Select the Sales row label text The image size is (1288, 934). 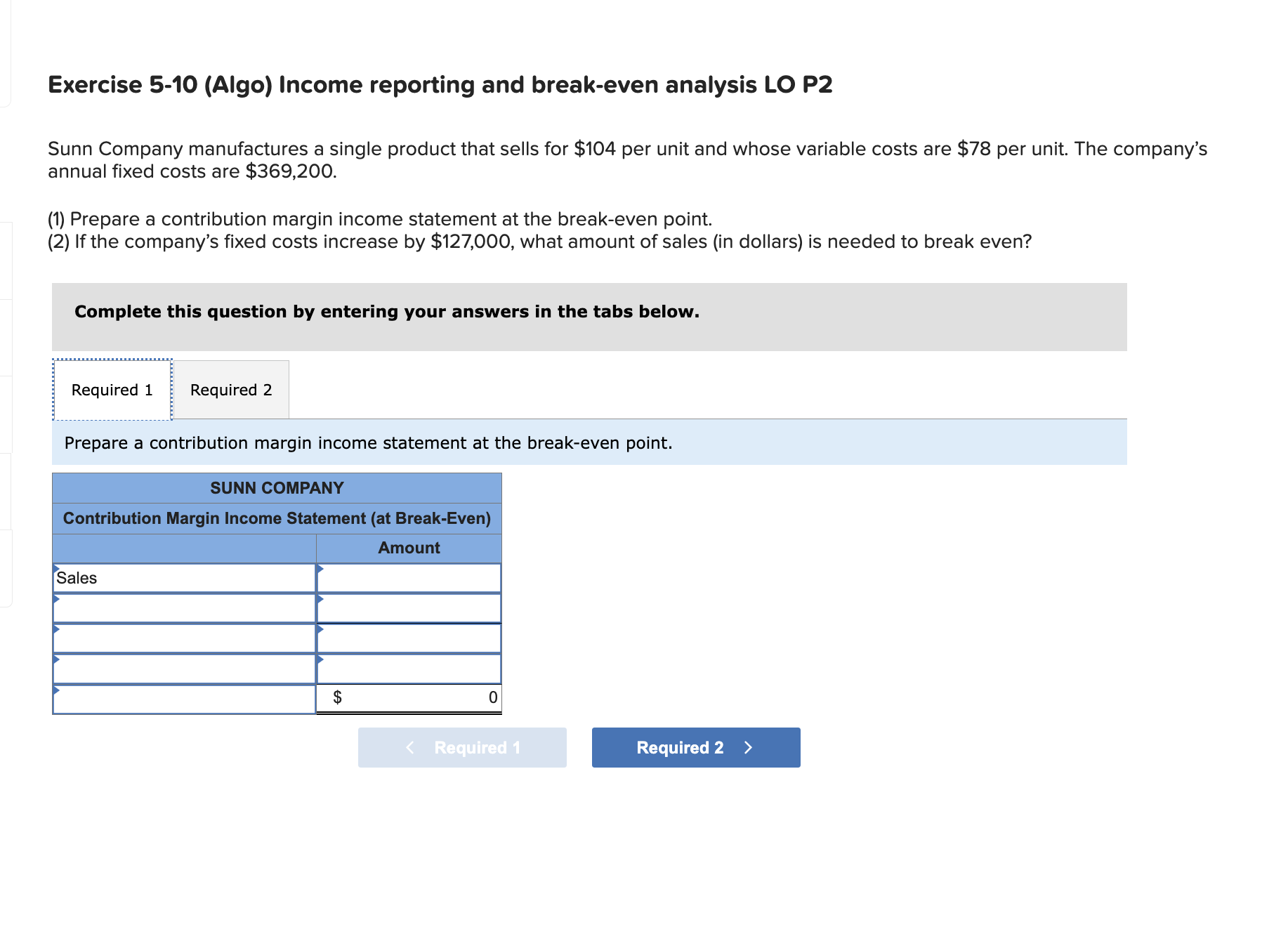coord(77,577)
